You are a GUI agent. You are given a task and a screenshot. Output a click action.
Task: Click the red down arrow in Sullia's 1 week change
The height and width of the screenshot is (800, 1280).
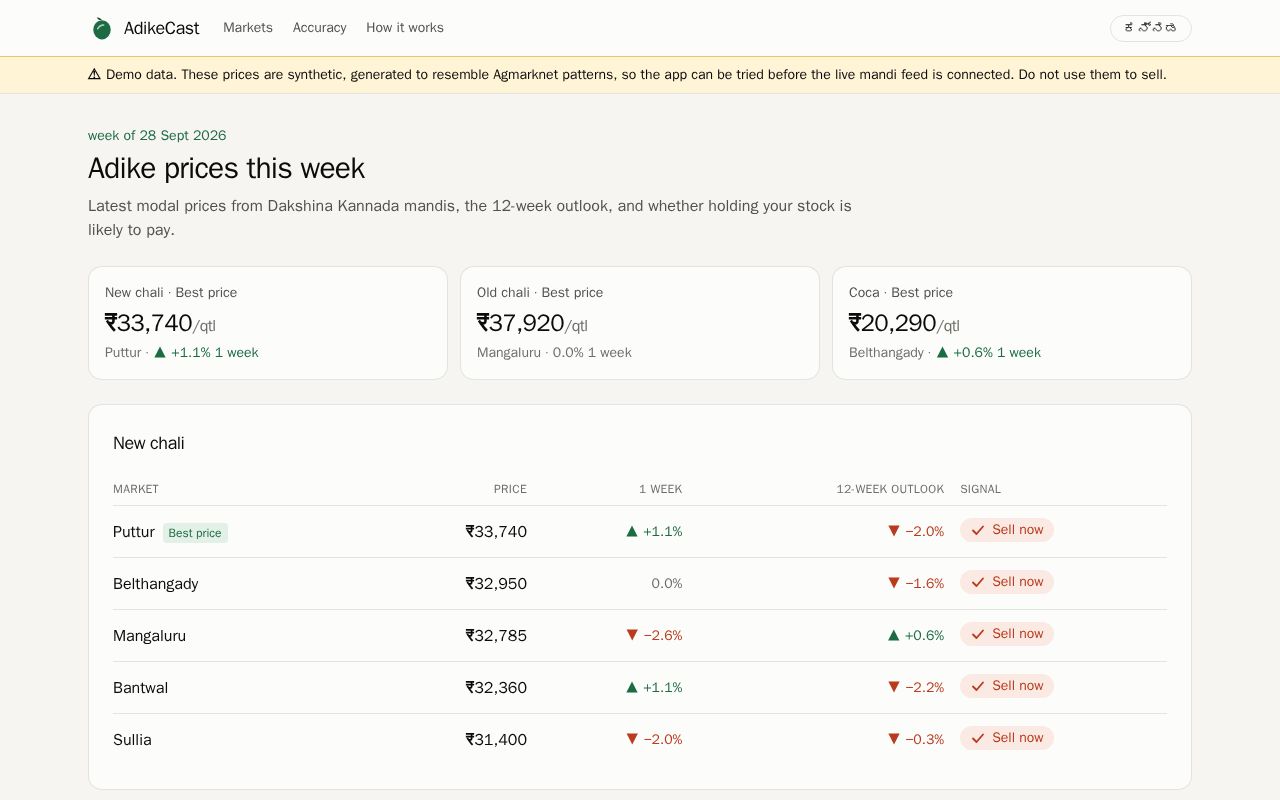pos(632,739)
